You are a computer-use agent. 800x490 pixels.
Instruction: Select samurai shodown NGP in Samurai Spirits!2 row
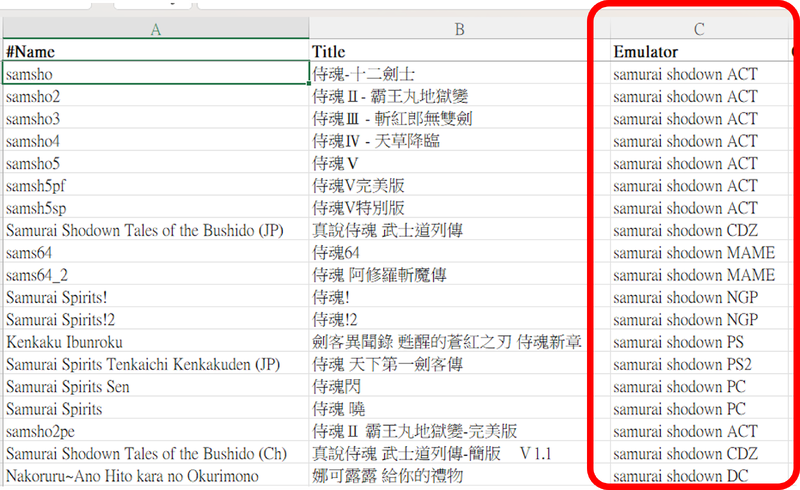pyautogui.click(x=699, y=320)
